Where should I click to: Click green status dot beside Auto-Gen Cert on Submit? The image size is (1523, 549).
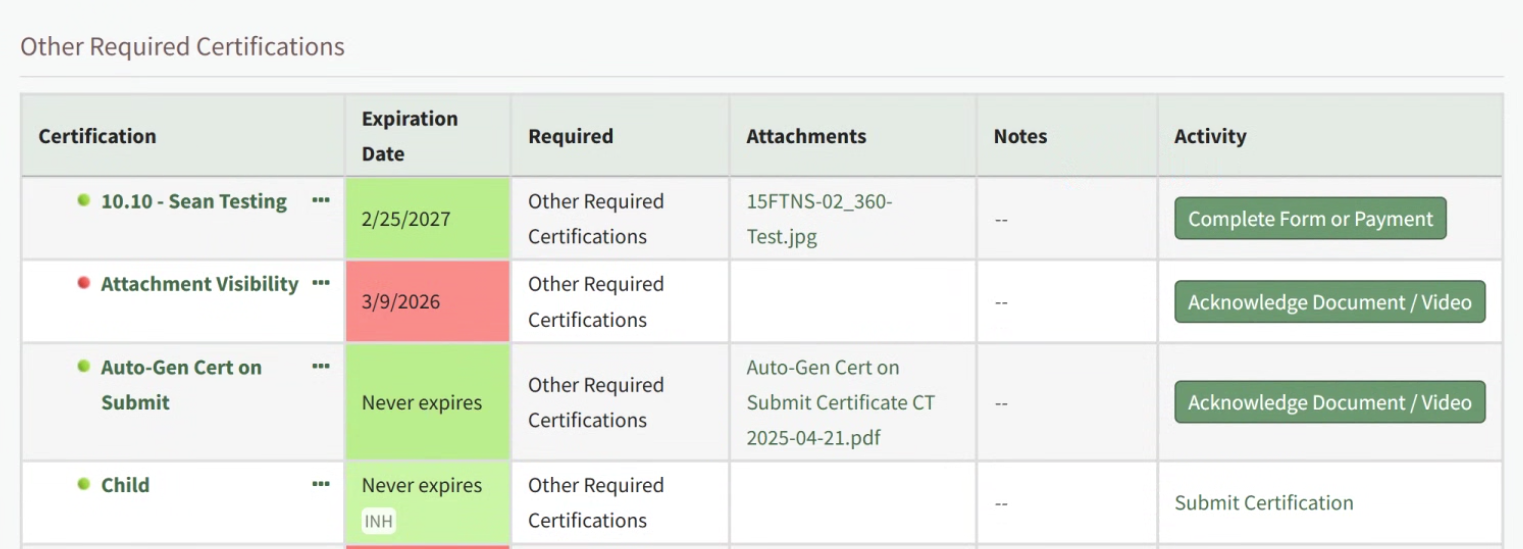[x=84, y=366]
